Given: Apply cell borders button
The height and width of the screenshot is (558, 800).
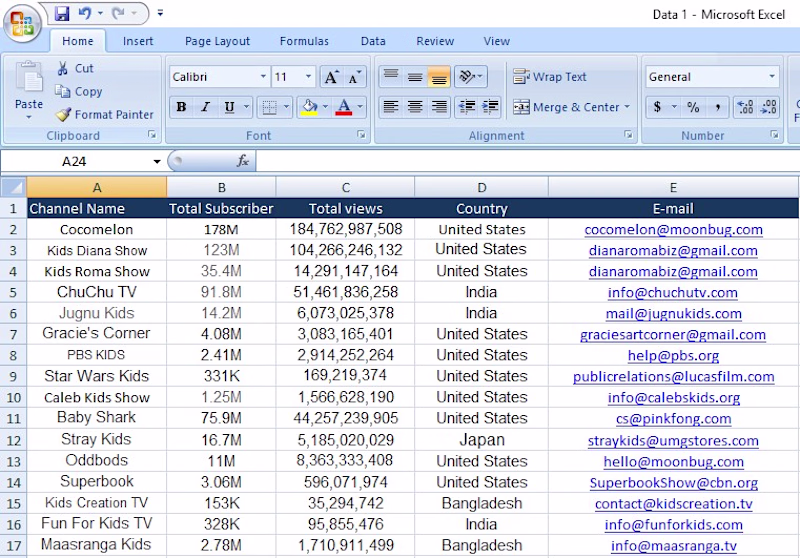Looking at the screenshot, I should coord(269,107).
